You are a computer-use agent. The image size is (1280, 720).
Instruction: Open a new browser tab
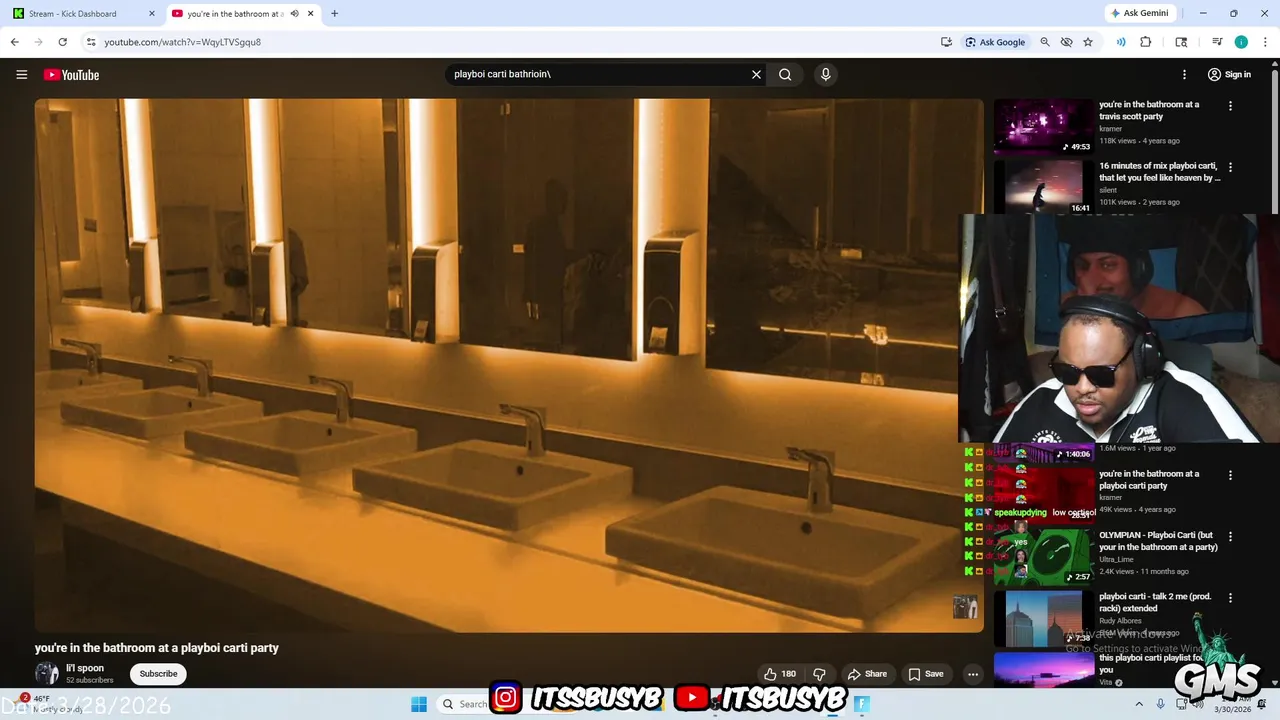[x=334, y=14]
